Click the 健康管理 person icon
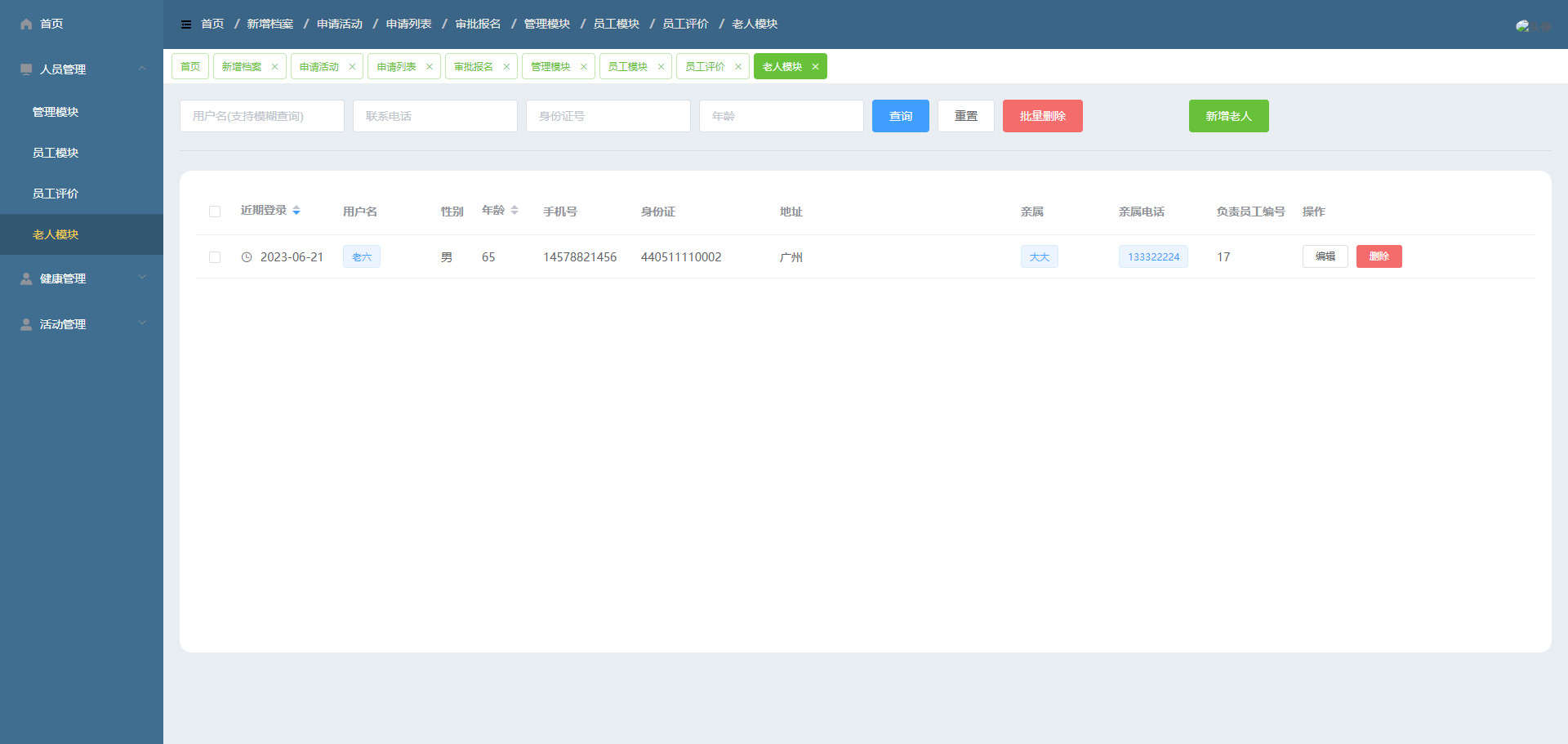Screen dimensions: 1568x744 [x=26, y=278]
